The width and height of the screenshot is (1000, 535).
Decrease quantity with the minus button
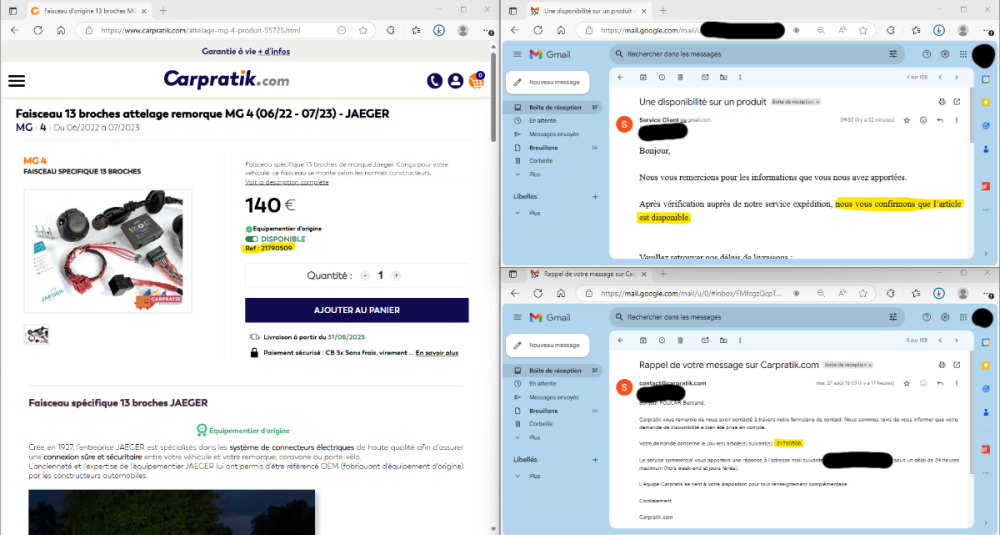365,275
